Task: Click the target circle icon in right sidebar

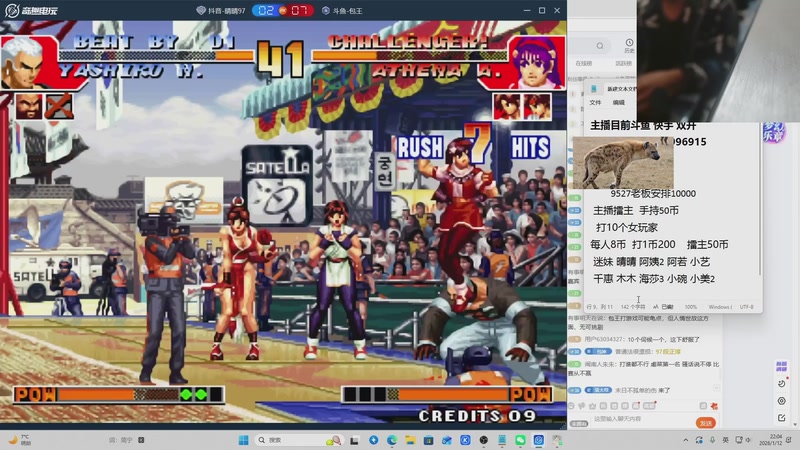Action: (781, 401)
